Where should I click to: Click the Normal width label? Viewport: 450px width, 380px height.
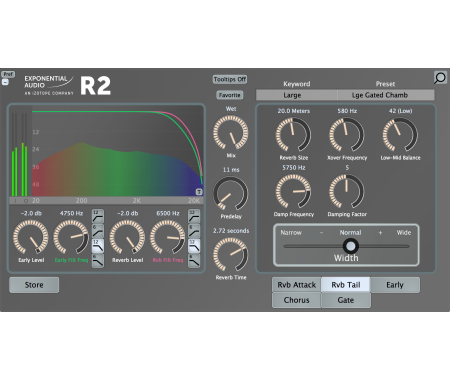click(x=350, y=233)
